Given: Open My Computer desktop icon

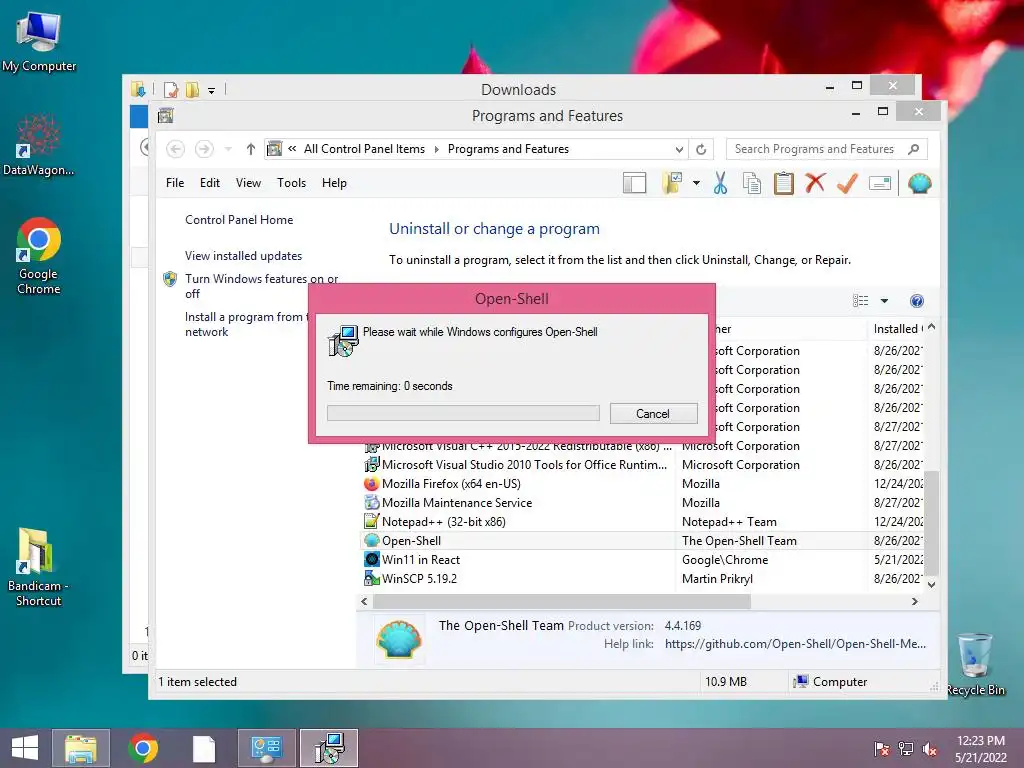Looking at the screenshot, I should tap(39, 40).
